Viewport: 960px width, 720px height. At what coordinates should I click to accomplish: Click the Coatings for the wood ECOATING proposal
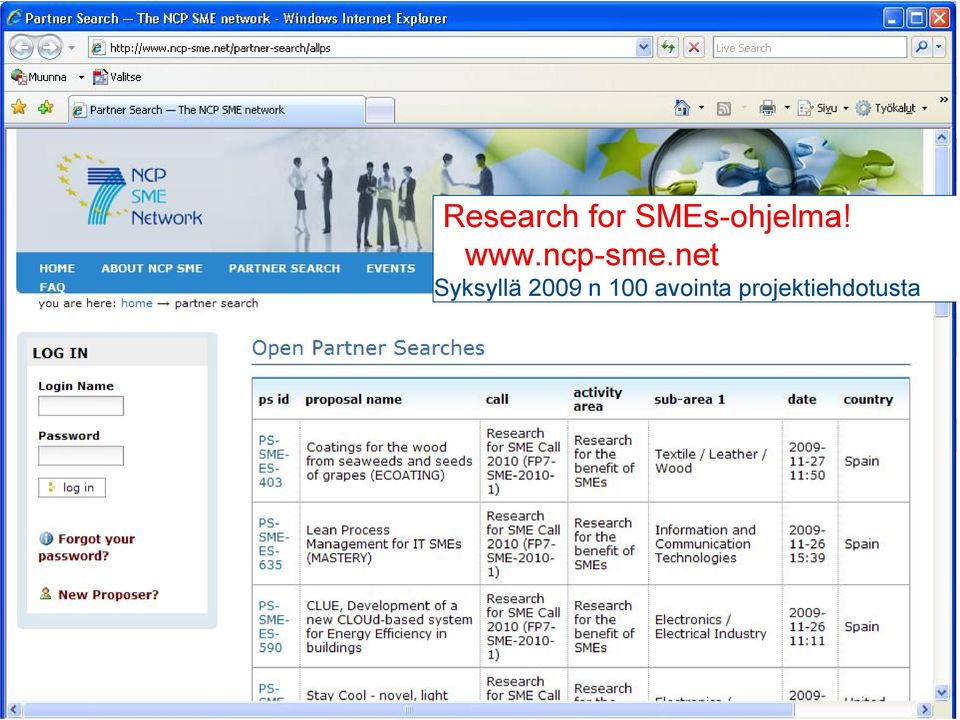tap(389, 461)
